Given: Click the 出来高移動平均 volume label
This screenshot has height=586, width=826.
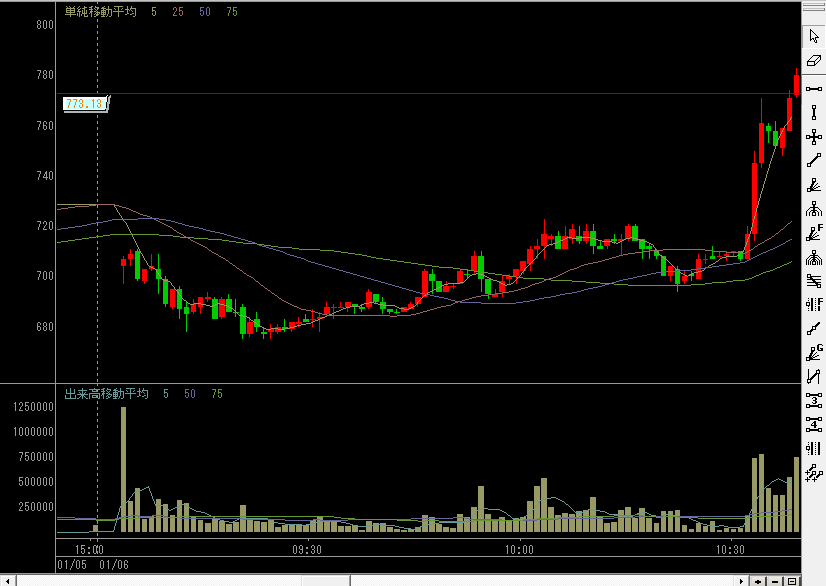Looking at the screenshot, I should 106,394.
